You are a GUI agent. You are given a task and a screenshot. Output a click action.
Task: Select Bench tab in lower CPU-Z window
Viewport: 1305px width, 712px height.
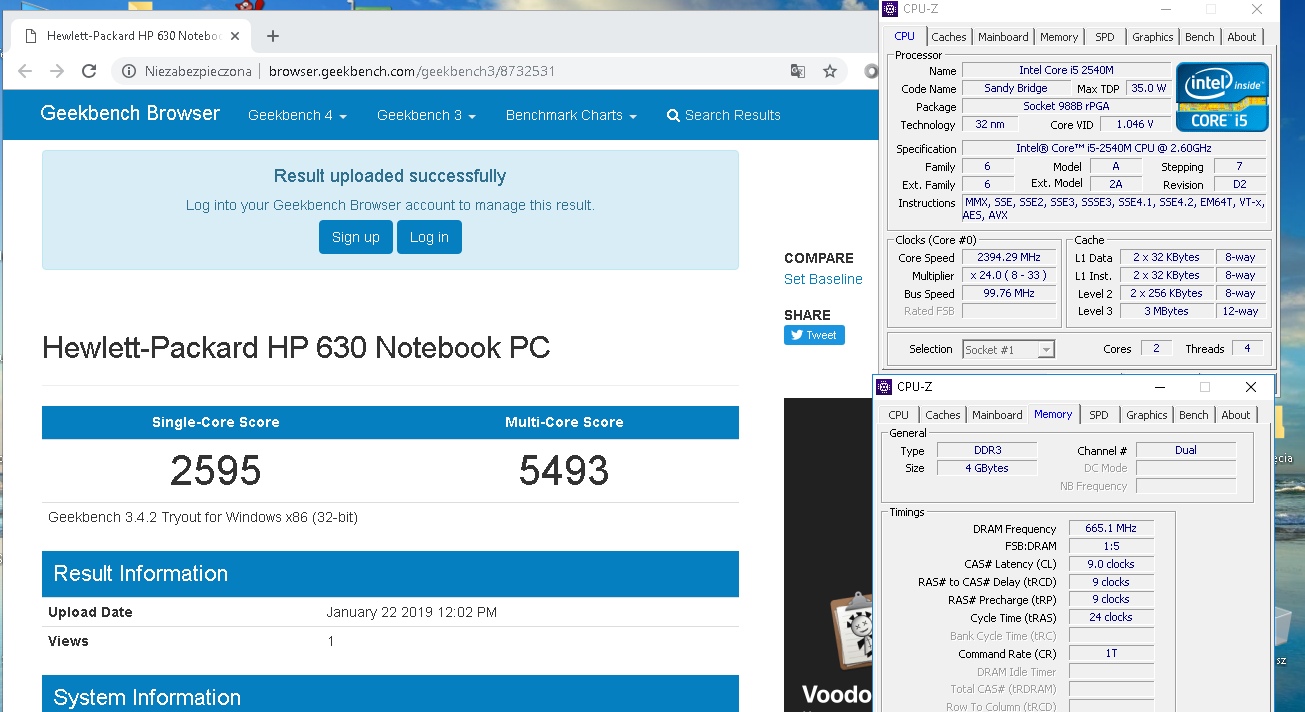1194,415
